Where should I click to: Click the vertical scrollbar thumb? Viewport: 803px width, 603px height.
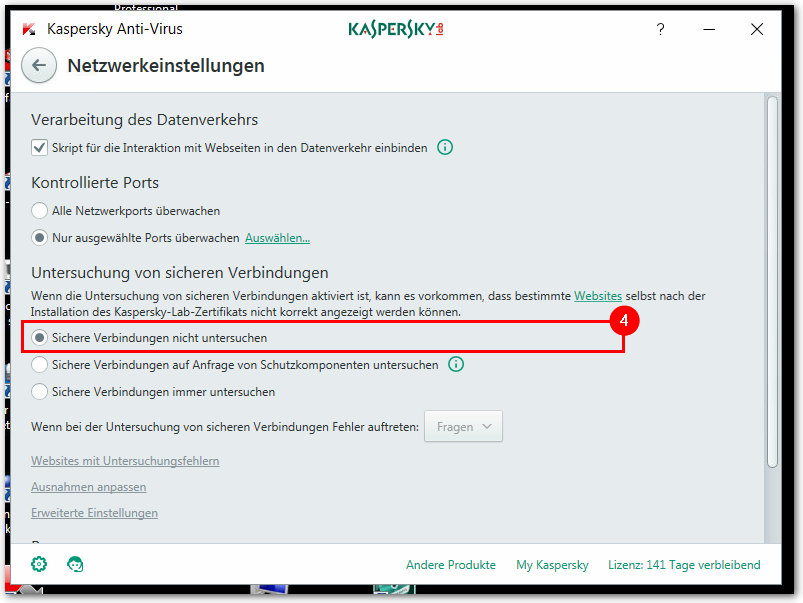[x=772, y=282]
